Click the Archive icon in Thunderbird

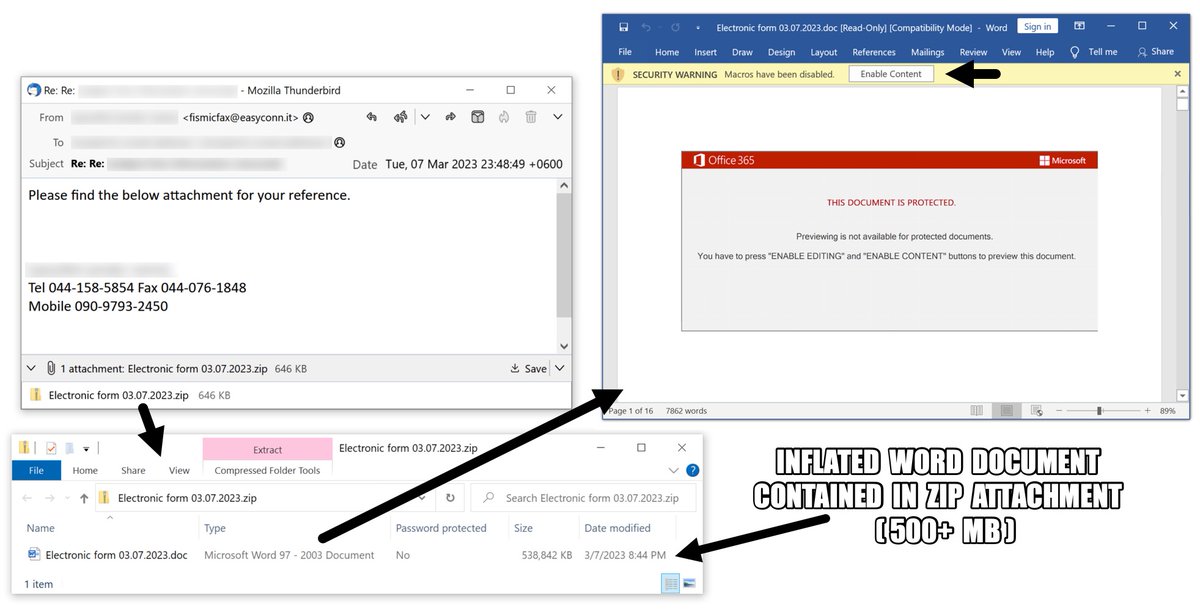tap(478, 117)
